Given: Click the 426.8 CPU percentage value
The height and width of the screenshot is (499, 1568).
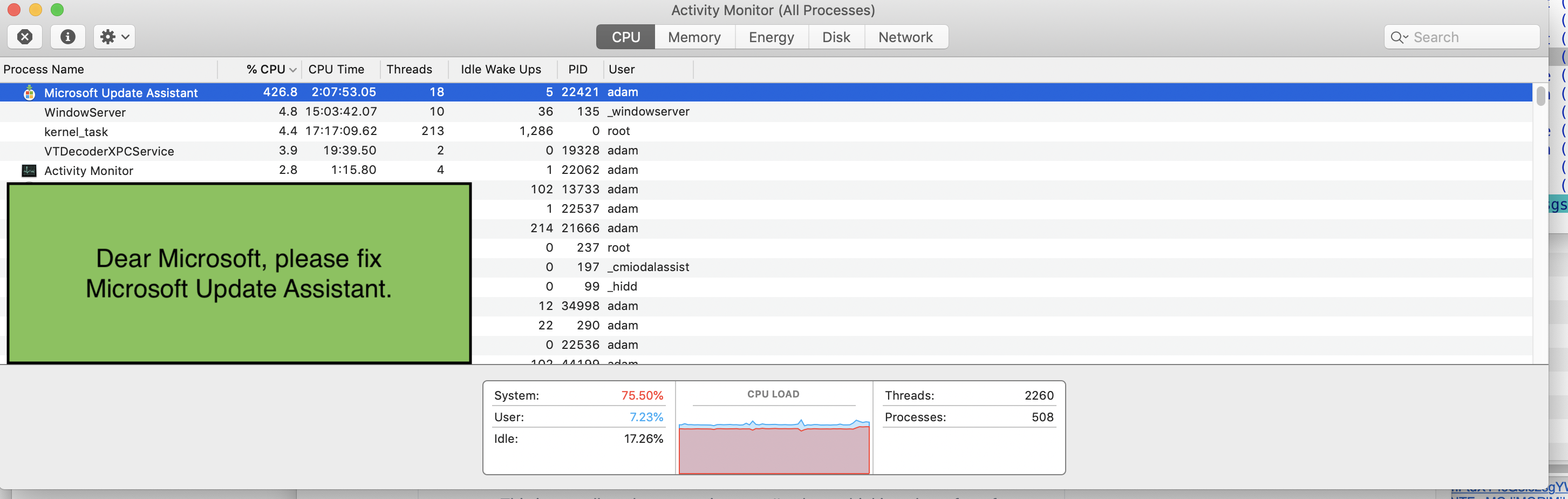Looking at the screenshot, I should (280, 92).
